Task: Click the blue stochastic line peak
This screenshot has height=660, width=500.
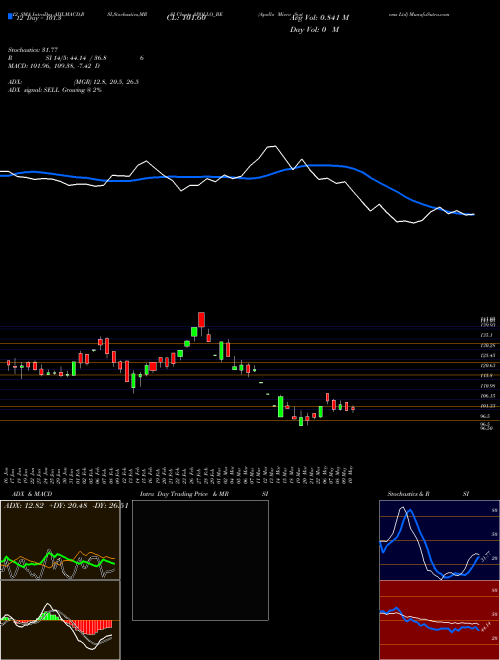Action: click(x=411, y=511)
